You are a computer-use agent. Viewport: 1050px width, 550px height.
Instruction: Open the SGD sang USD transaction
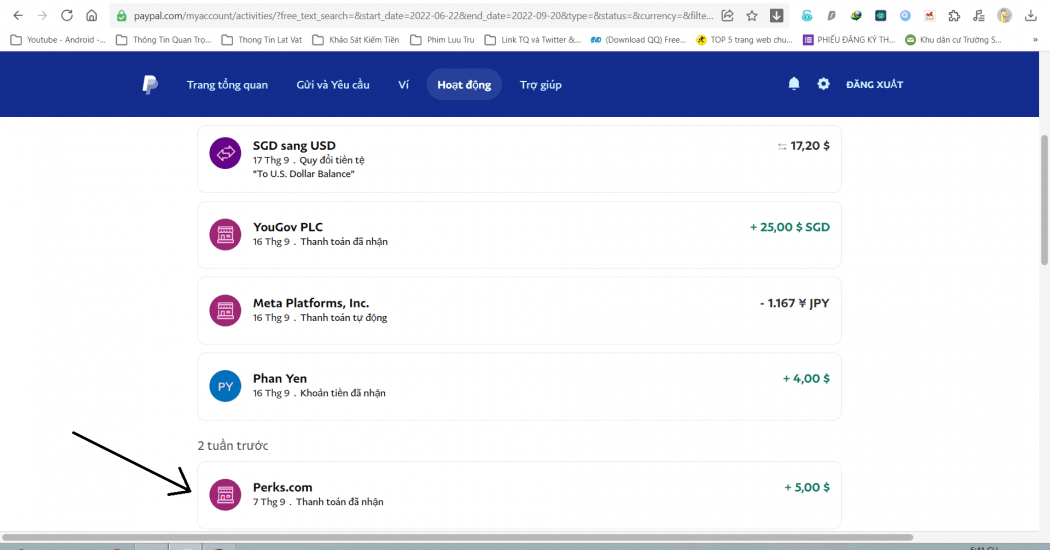[x=519, y=159]
